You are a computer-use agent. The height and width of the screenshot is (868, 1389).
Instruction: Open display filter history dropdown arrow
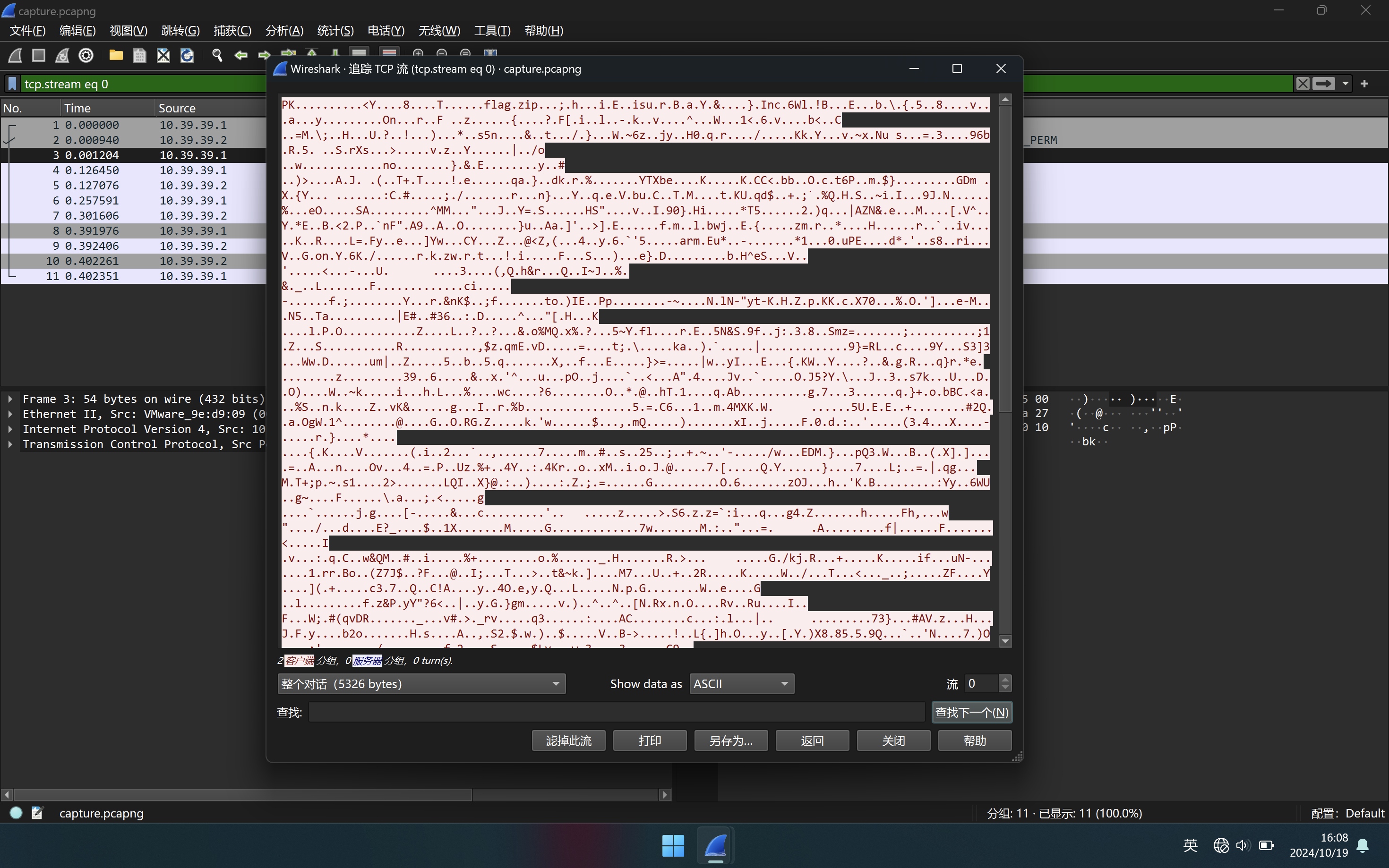pos(1345,84)
